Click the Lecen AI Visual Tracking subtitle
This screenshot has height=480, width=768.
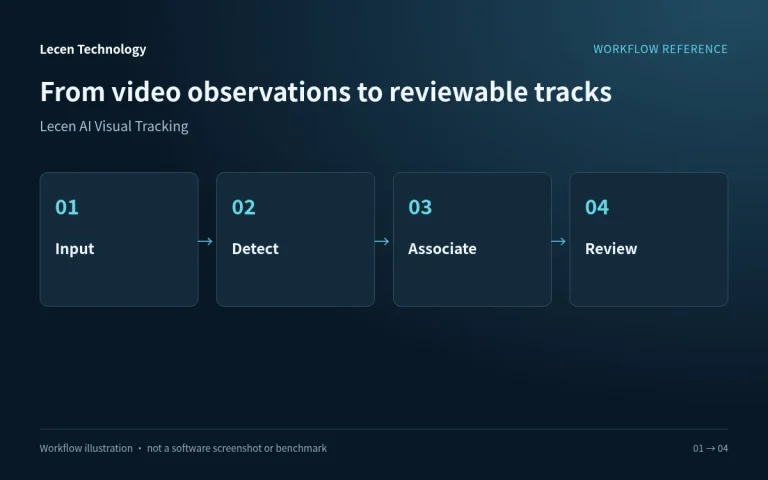pyautogui.click(x=114, y=126)
